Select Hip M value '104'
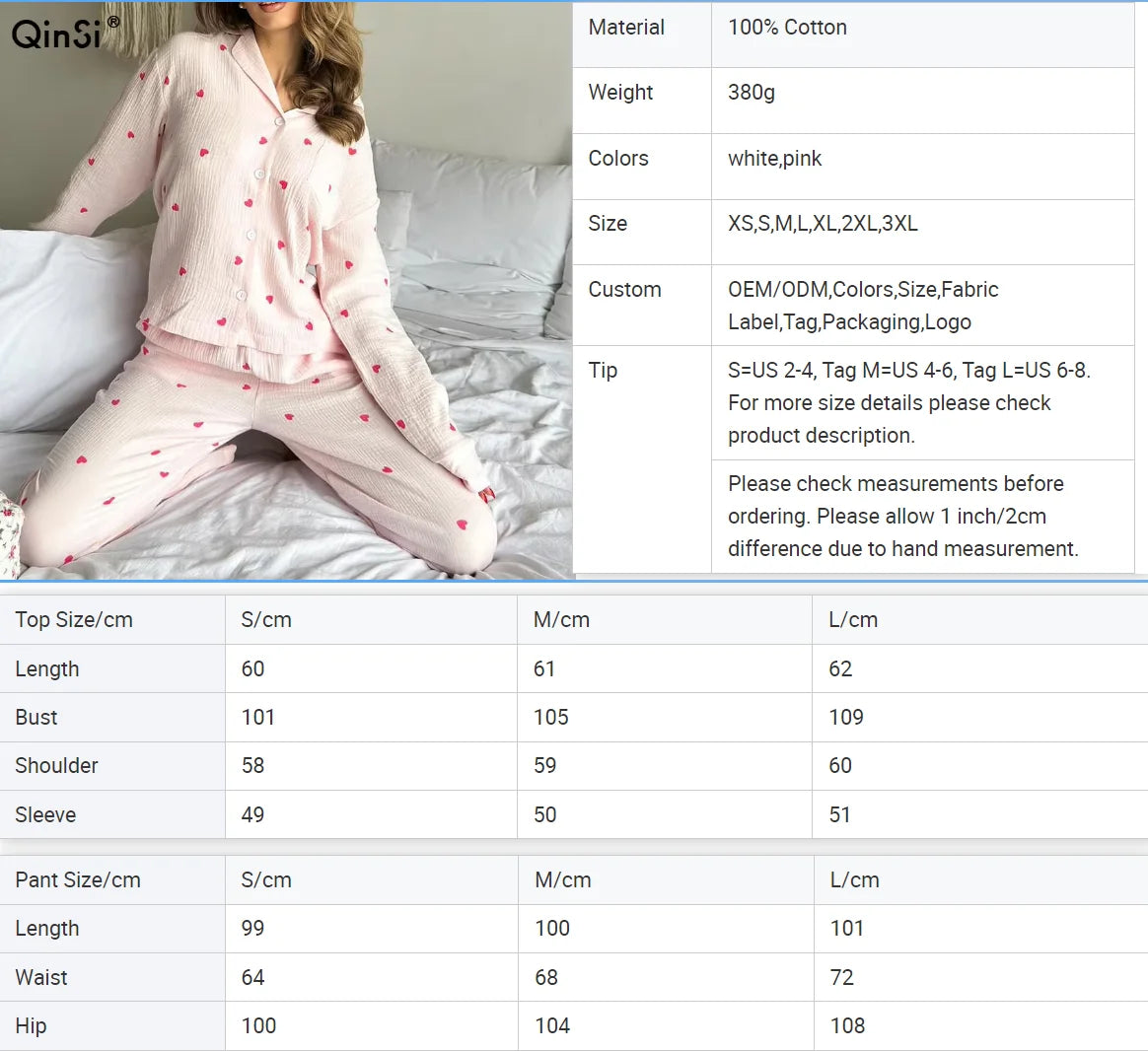Screen dimensions: 1148x1051 (x=552, y=1026)
